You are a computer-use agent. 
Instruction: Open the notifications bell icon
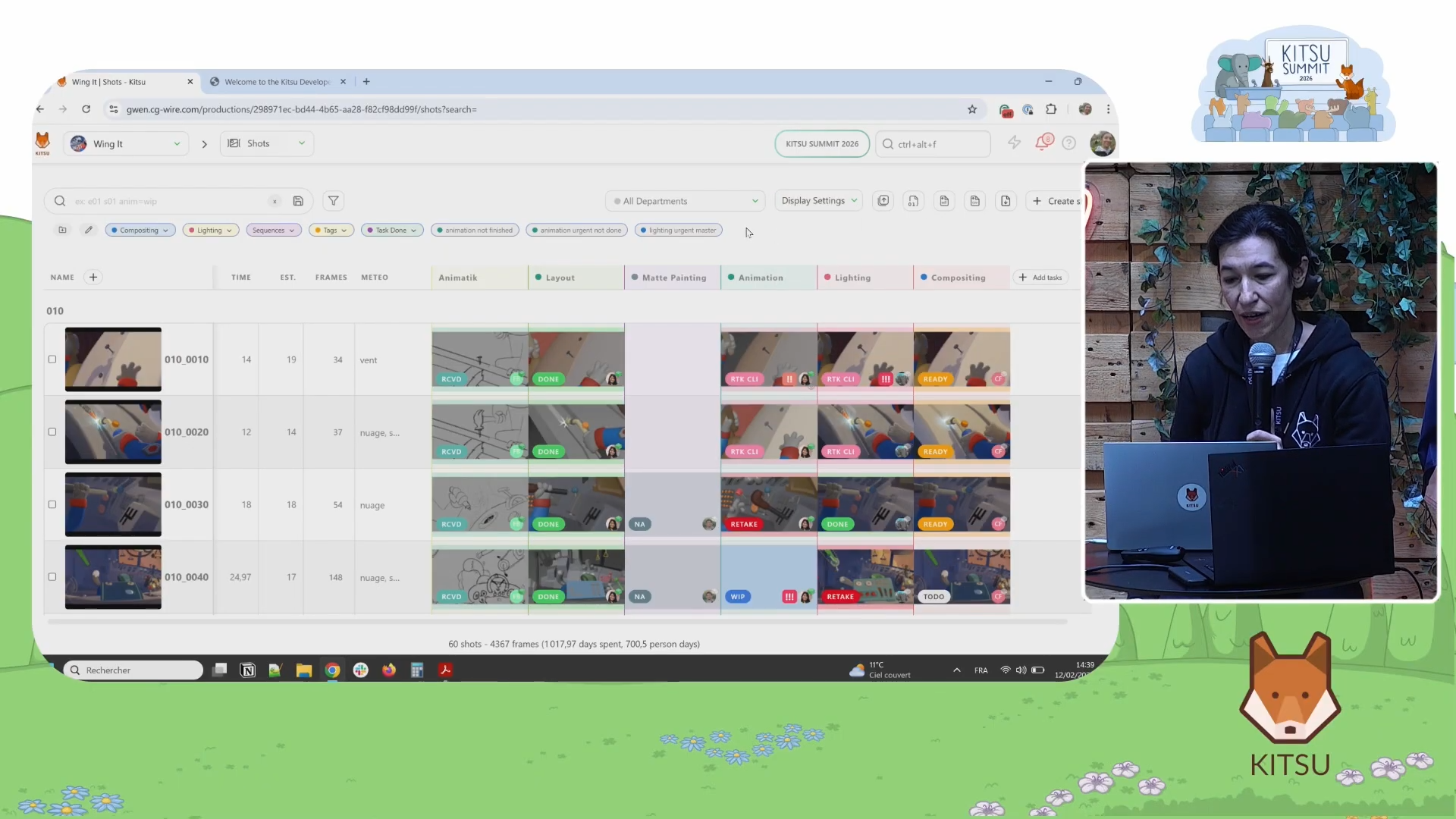tap(1043, 143)
